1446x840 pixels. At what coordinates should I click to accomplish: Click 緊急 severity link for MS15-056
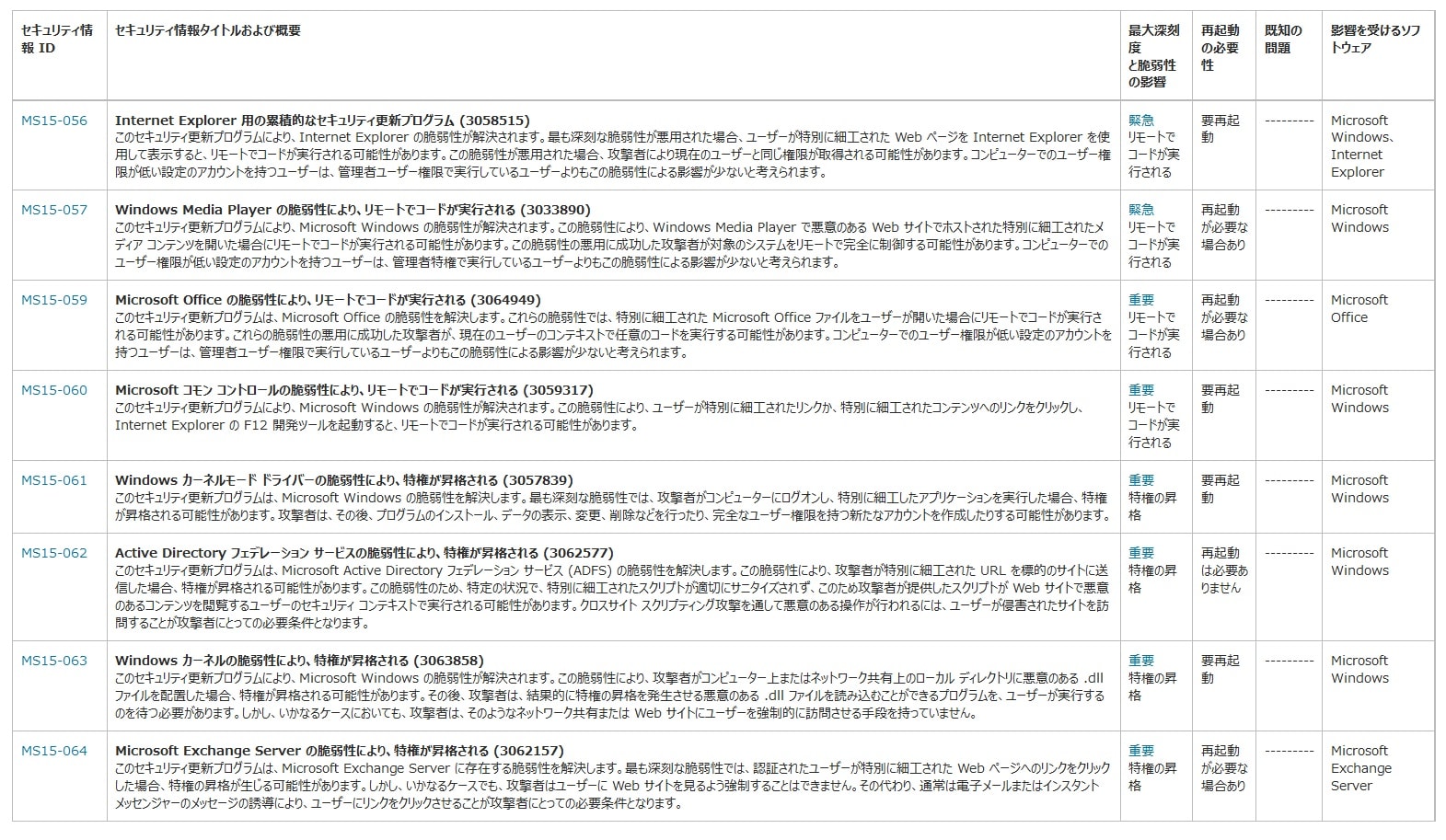point(1141,121)
